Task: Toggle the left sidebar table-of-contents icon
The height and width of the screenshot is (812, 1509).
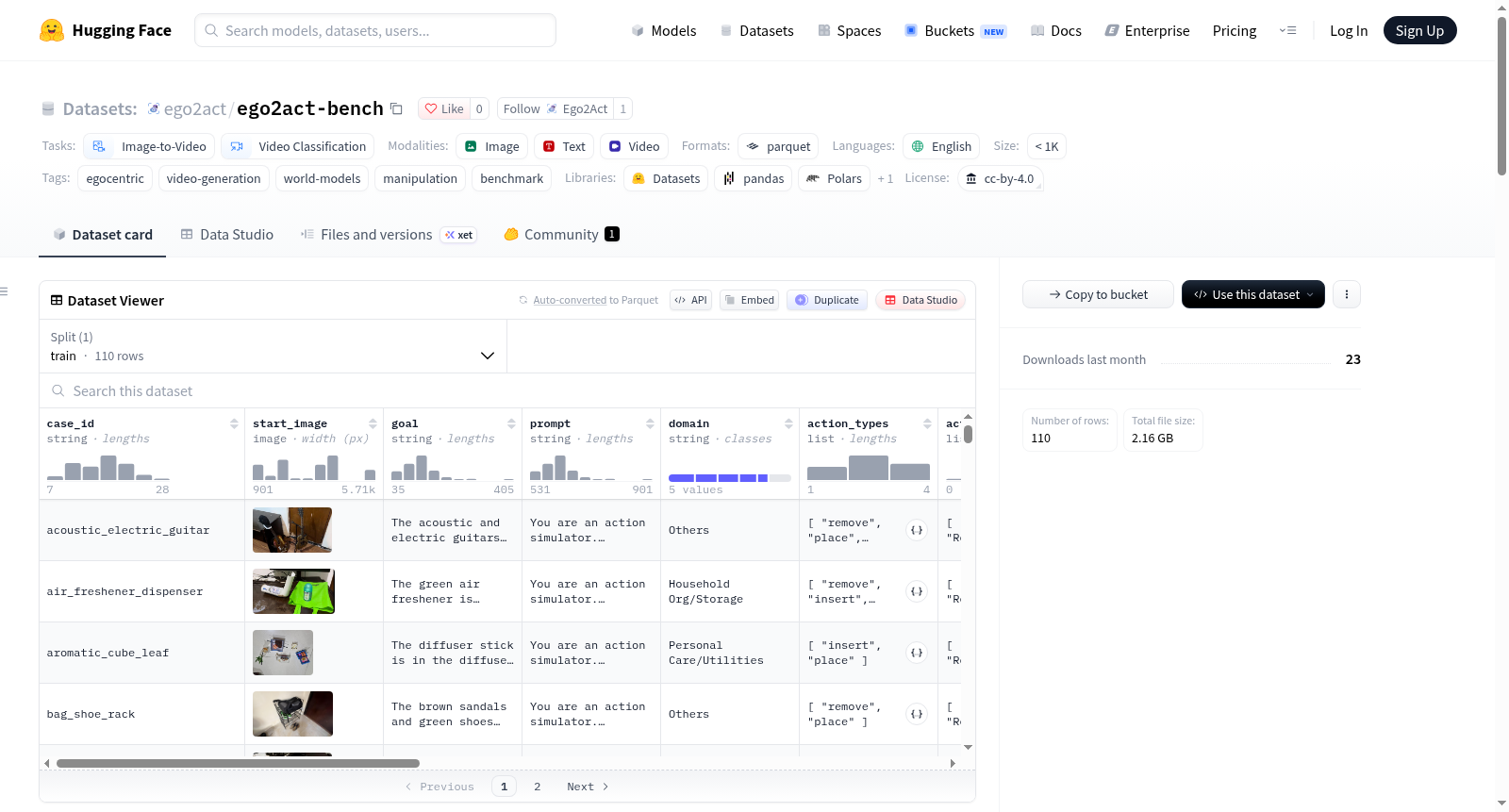Action: (5, 291)
